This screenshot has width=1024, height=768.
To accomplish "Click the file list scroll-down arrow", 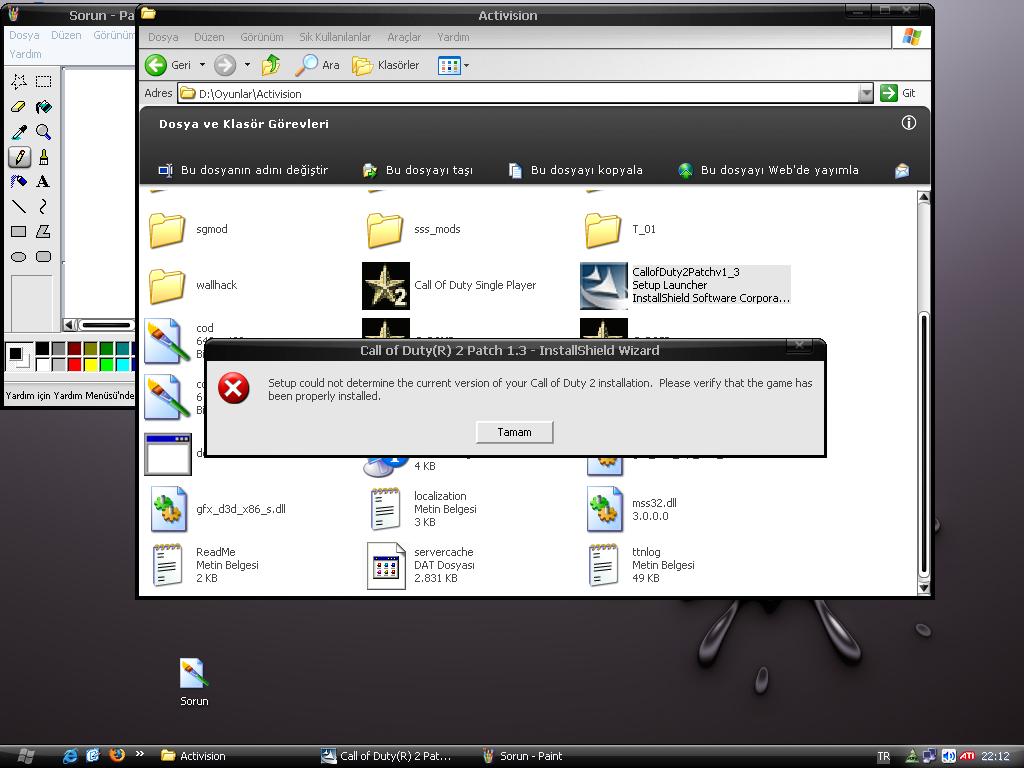I will tap(923, 587).
